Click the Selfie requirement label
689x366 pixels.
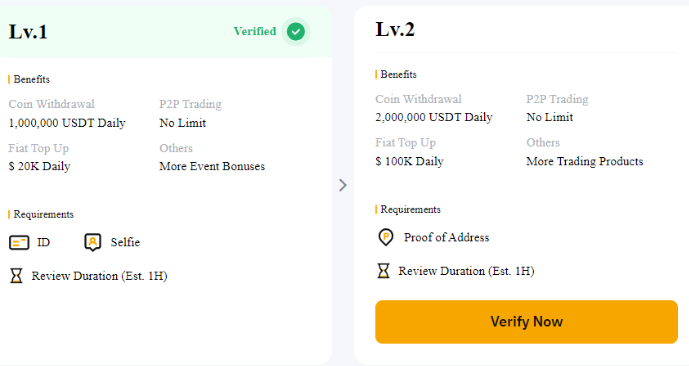(x=125, y=242)
